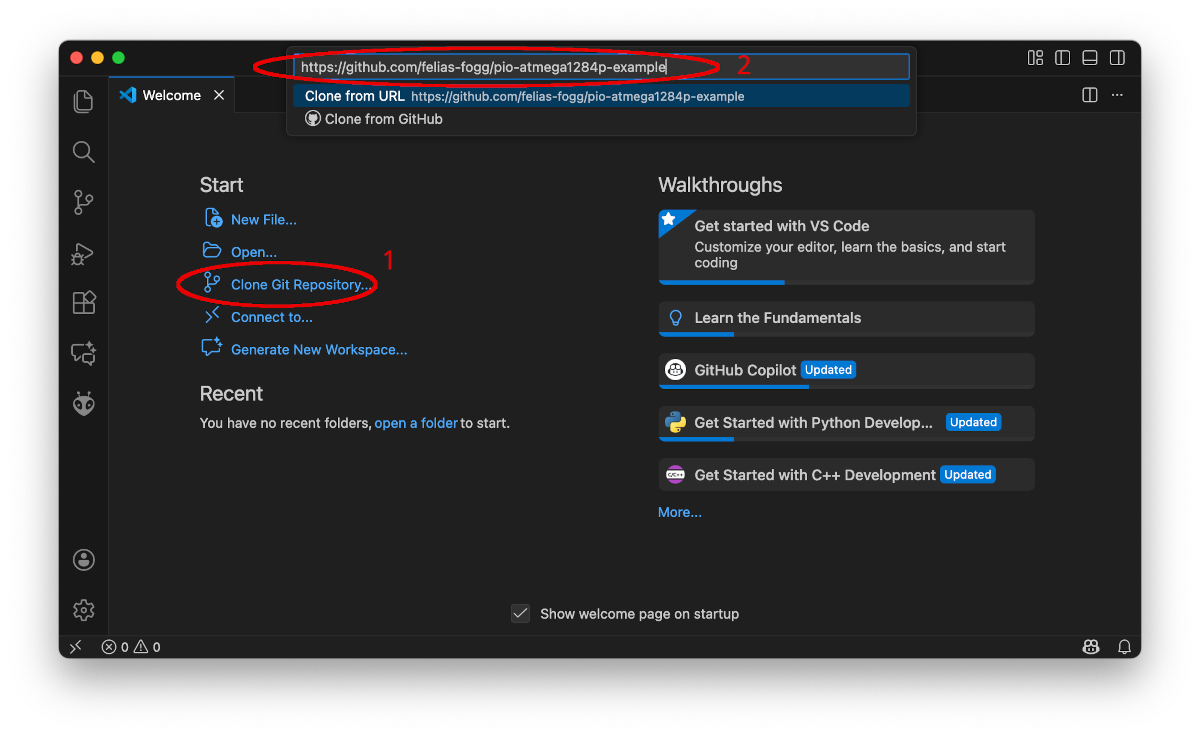Open Get Started with Python Development walkthrough
This screenshot has width=1200, height=736.
click(846, 423)
